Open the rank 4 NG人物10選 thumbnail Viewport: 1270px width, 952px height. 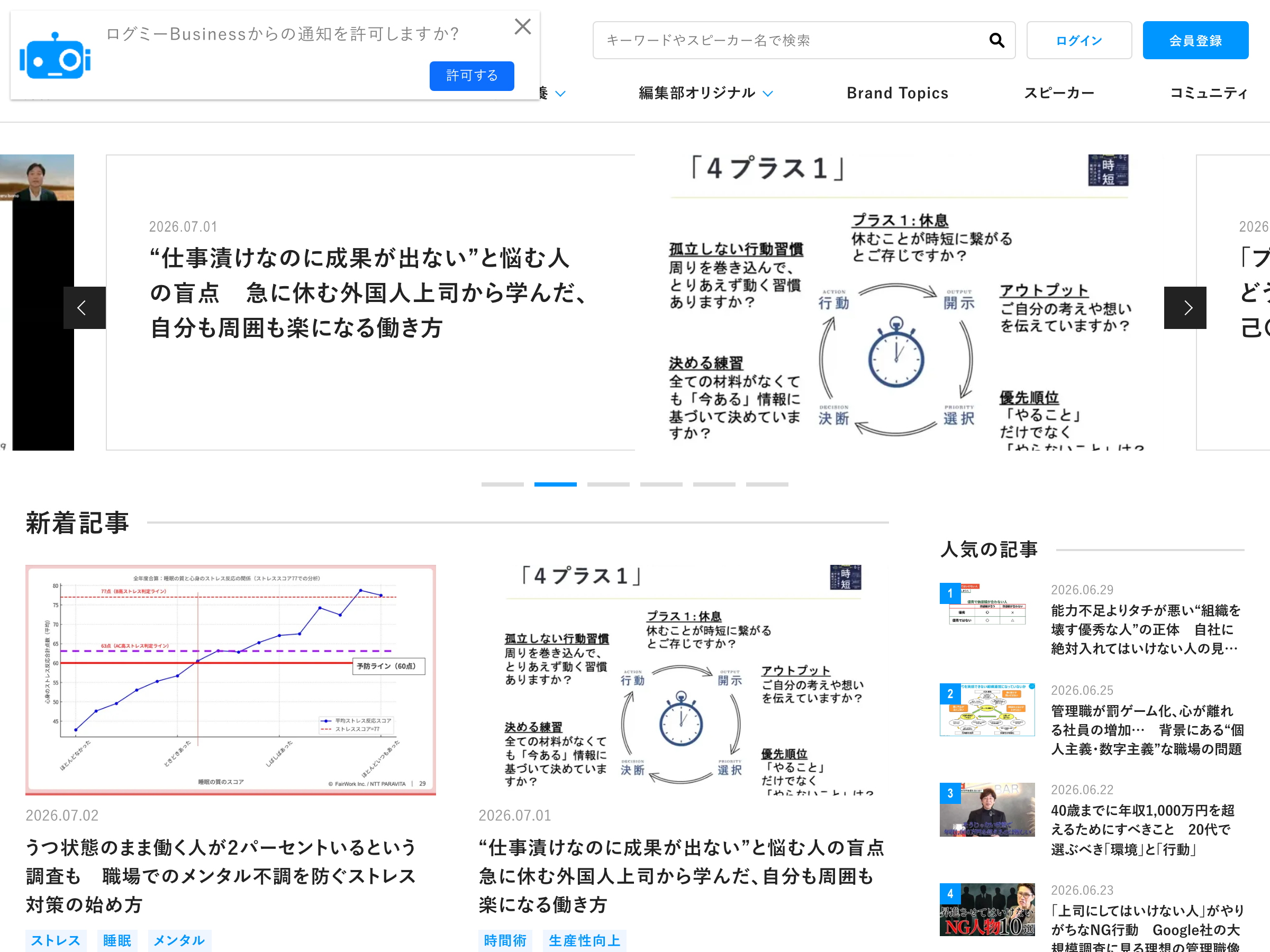click(987, 910)
